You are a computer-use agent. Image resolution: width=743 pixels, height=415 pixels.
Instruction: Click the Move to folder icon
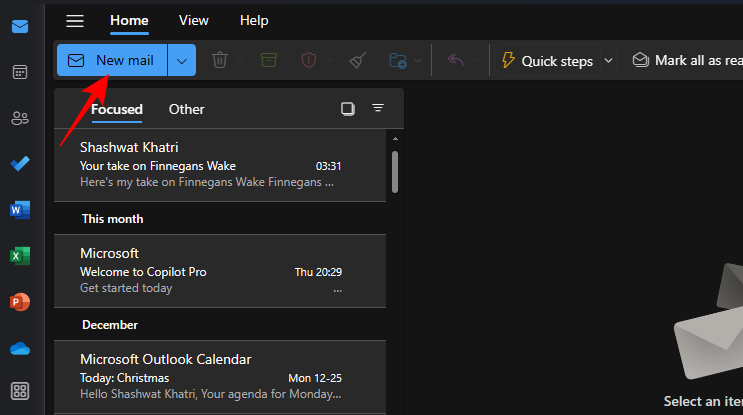pyautogui.click(x=398, y=60)
